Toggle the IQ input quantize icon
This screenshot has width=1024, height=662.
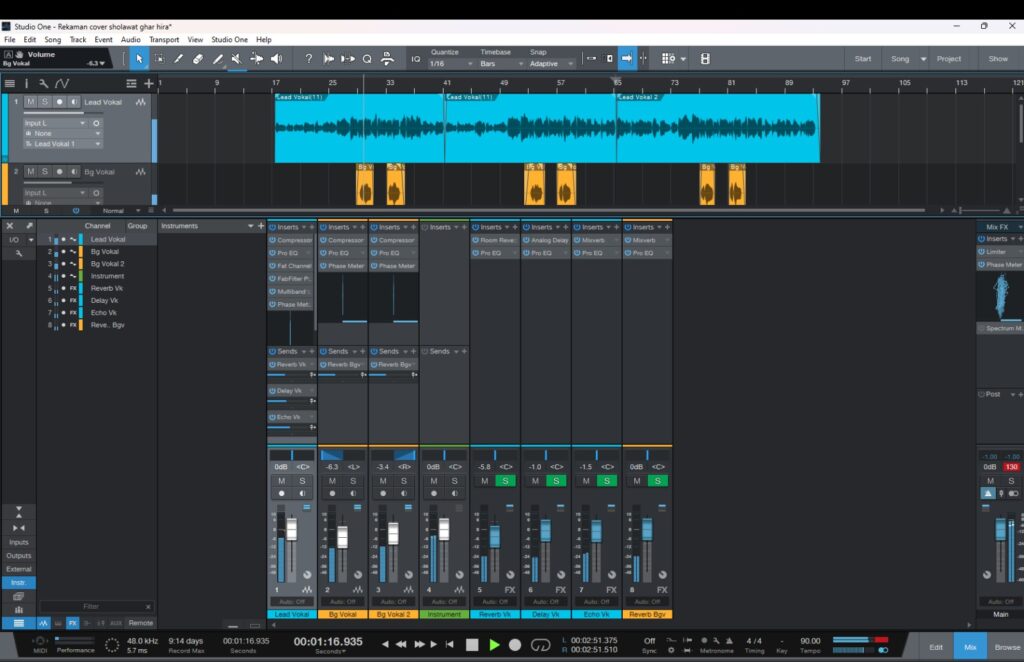click(x=415, y=59)
